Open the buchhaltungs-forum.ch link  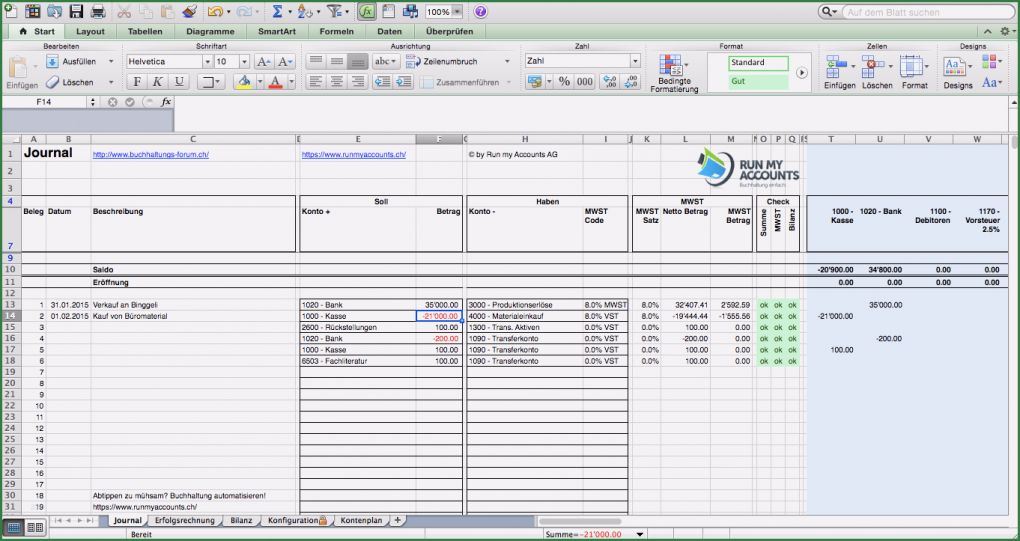click(x=151, y=155)
